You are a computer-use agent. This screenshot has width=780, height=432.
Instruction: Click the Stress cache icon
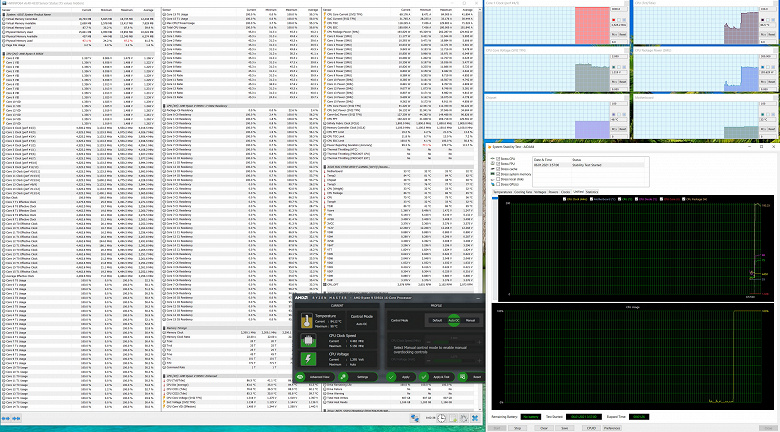492,169
